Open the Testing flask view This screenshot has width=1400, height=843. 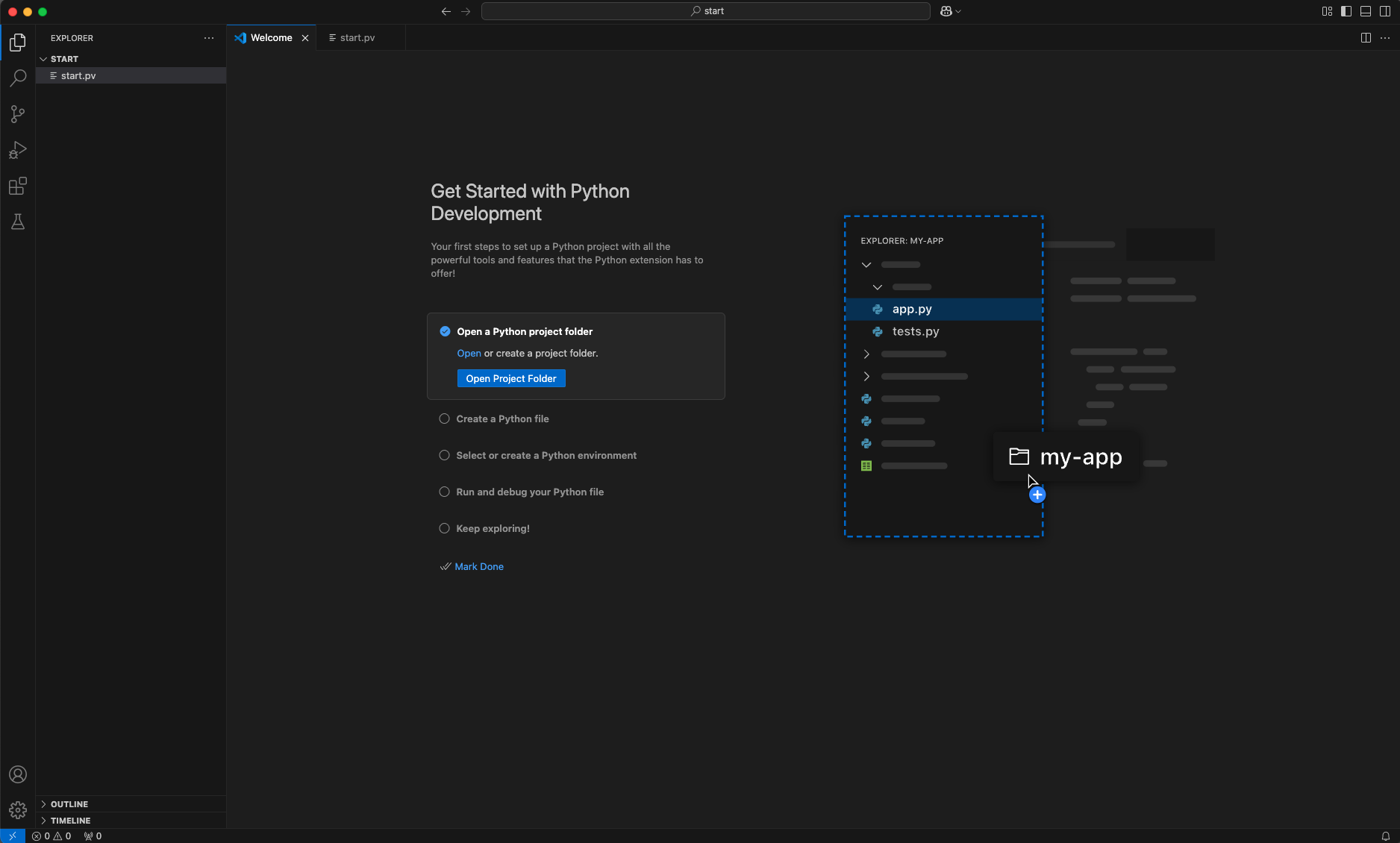[18, 222]
